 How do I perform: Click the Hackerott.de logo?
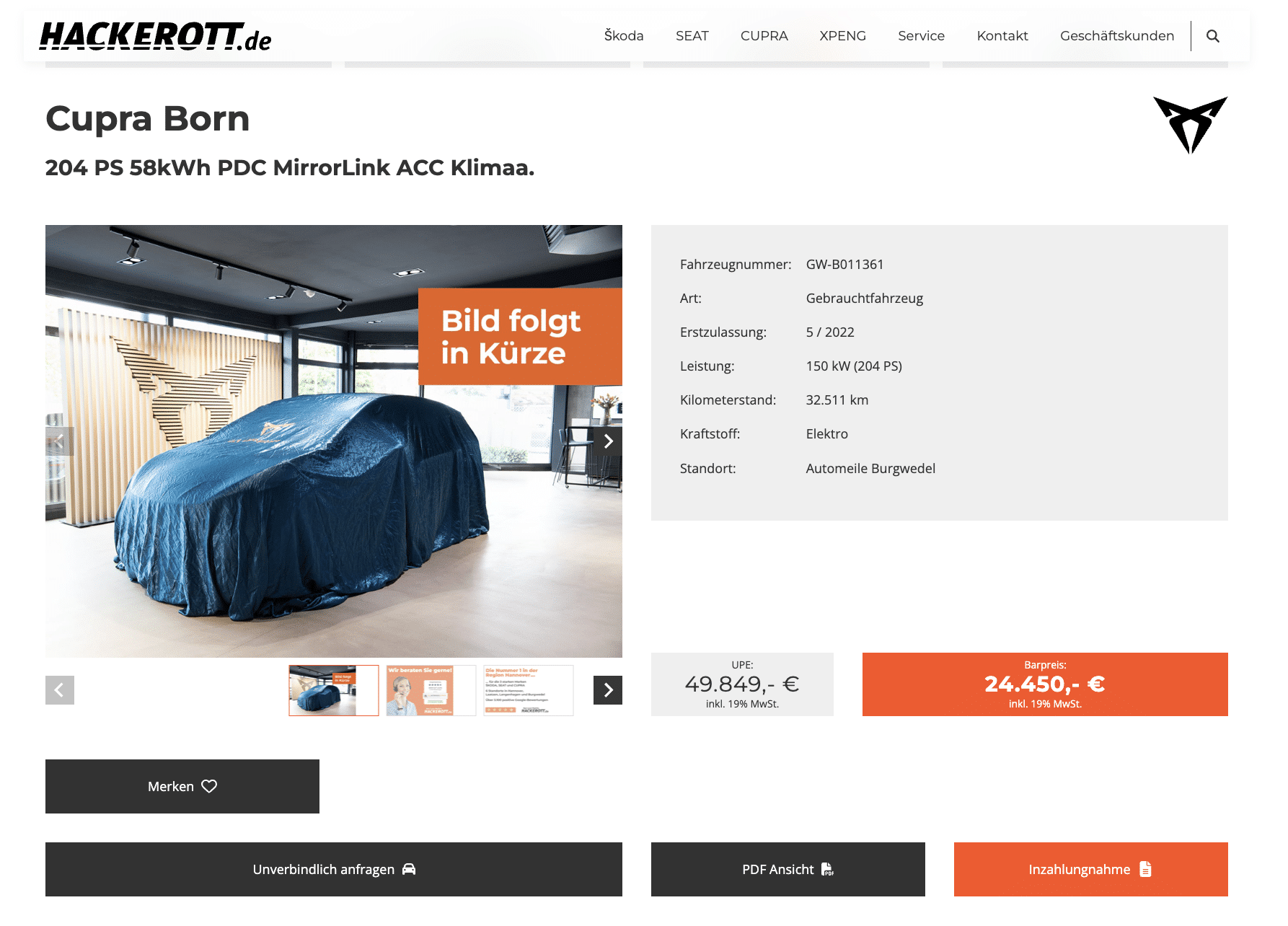point(155,37)
